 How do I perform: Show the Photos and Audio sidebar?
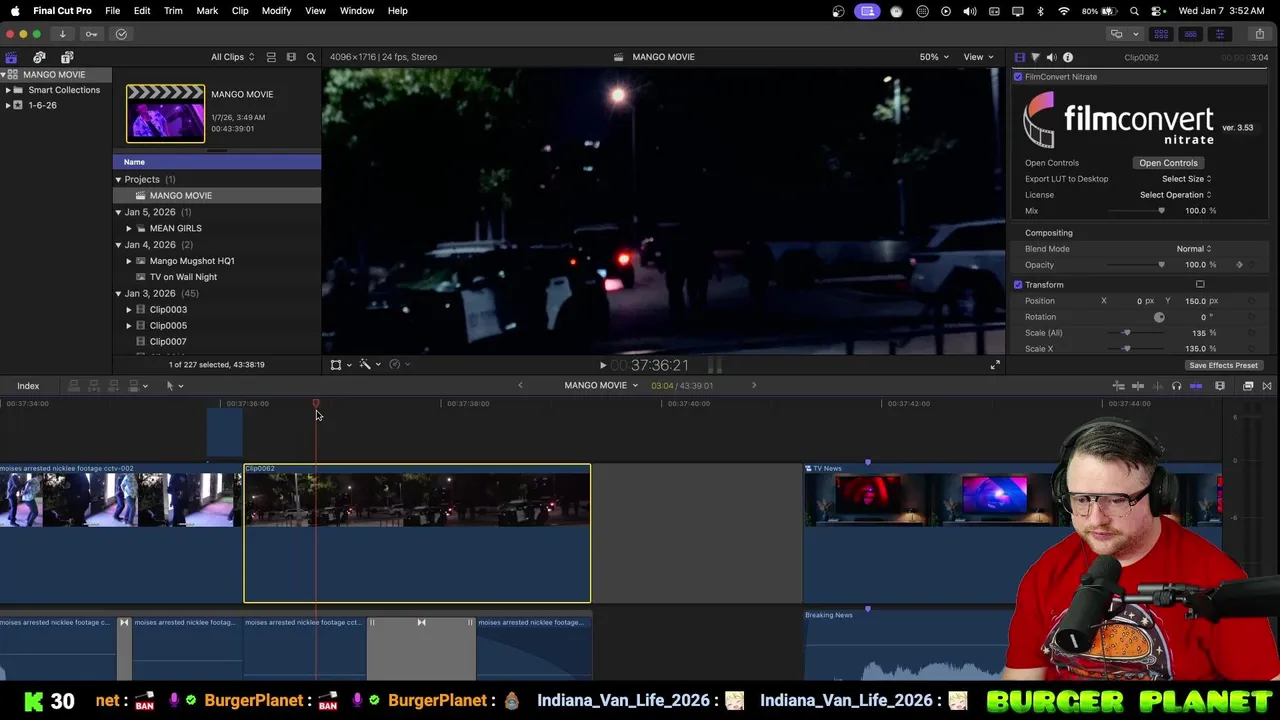[39, 57]
